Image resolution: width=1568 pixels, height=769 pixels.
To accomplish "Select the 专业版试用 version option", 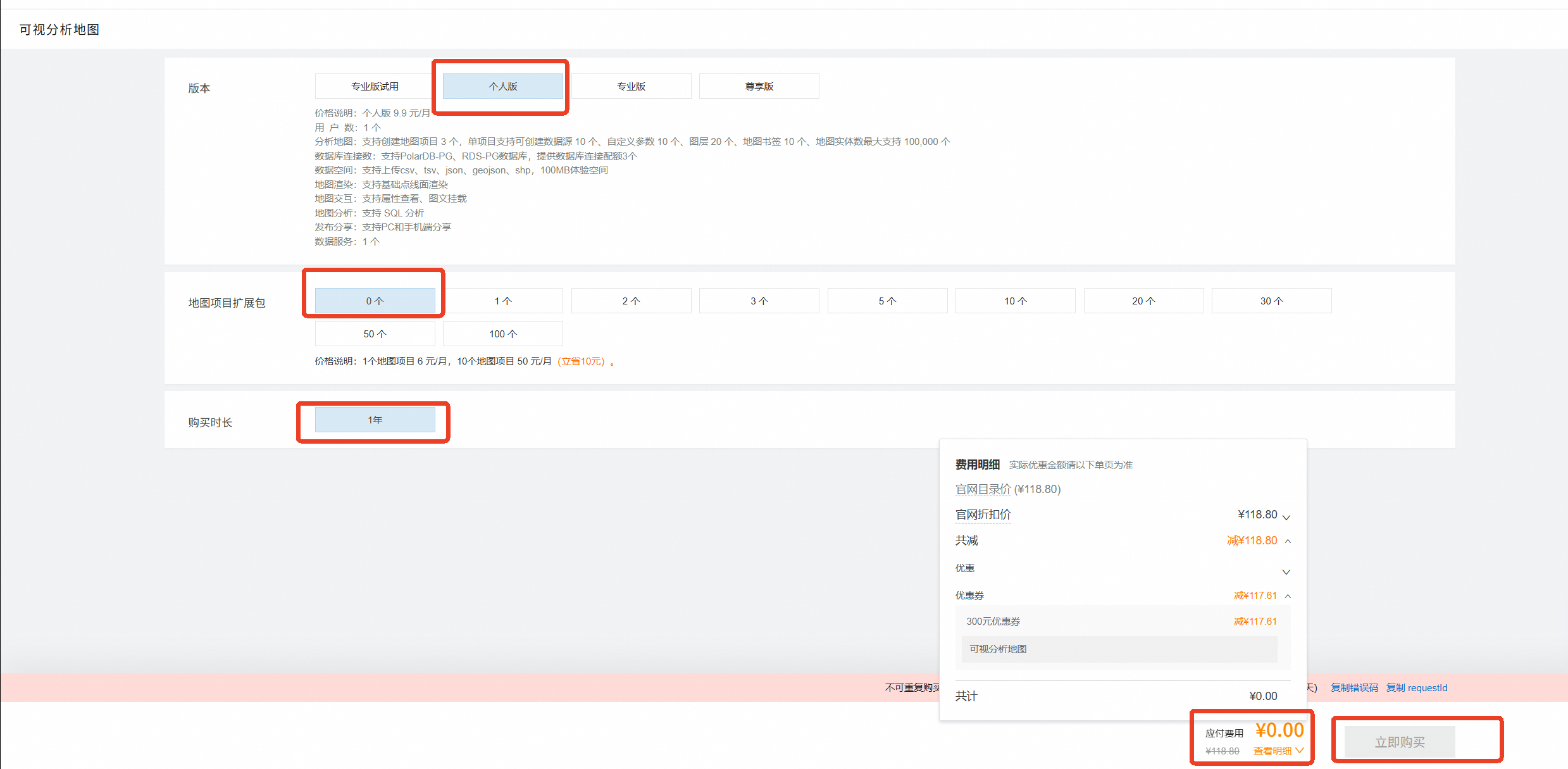I will [x=375, y=86].
